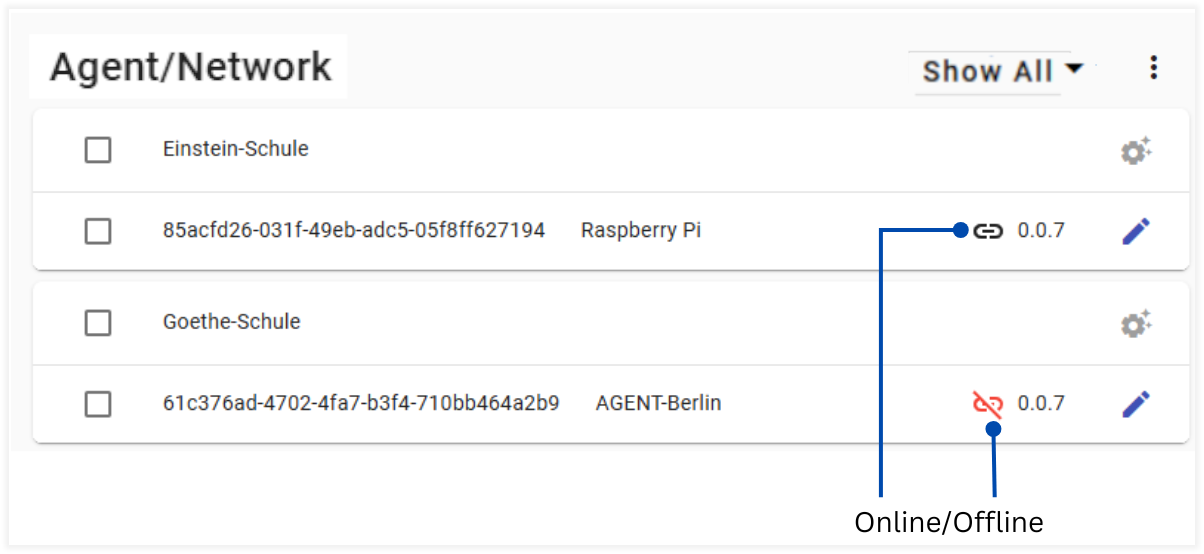The width and height of the screenshot is (1204, 554).
Task: Click the online link icon for Raspberry Pi
Action: [x=988, y=231]
